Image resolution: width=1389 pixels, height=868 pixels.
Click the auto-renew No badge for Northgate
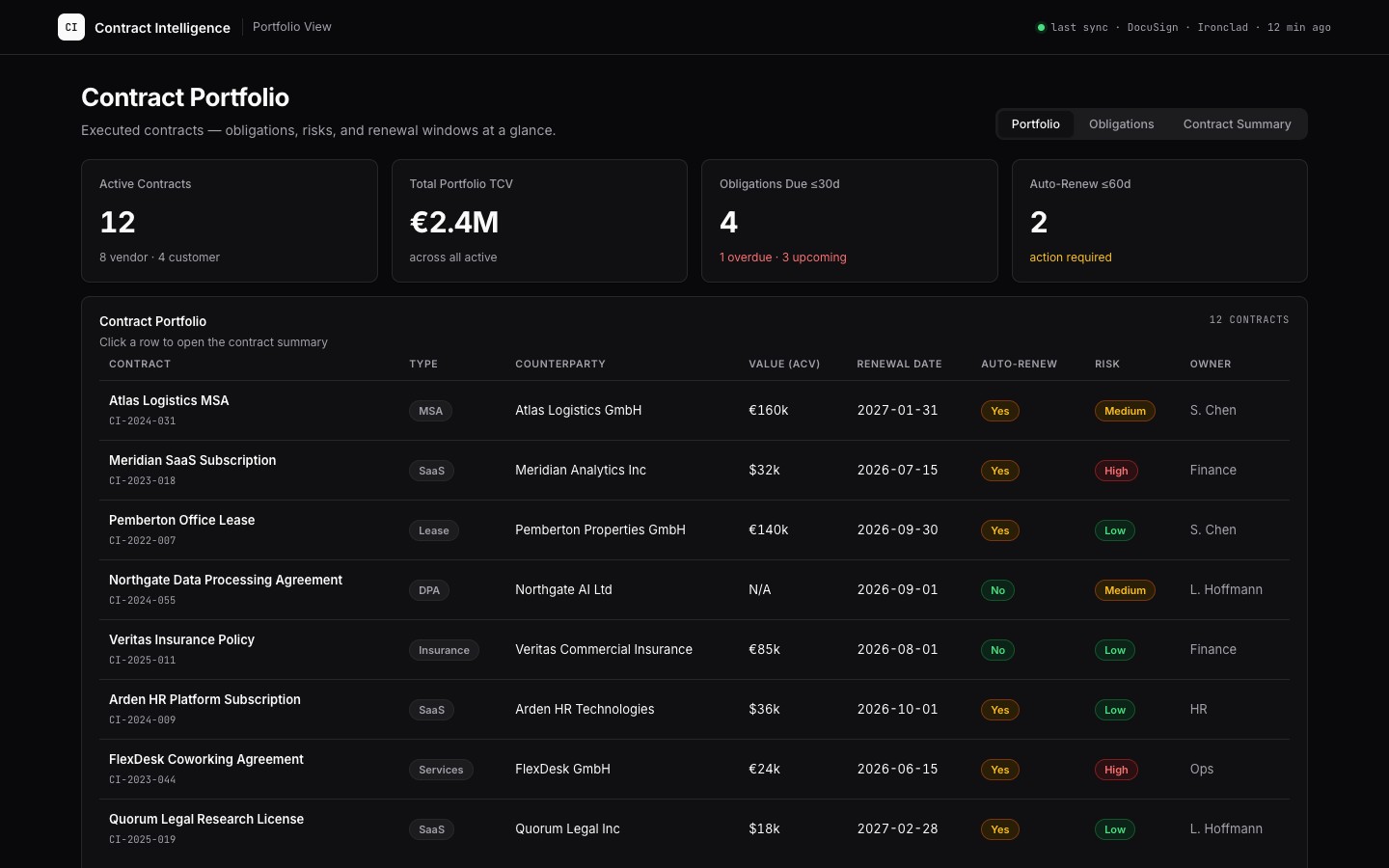(997, 590)
